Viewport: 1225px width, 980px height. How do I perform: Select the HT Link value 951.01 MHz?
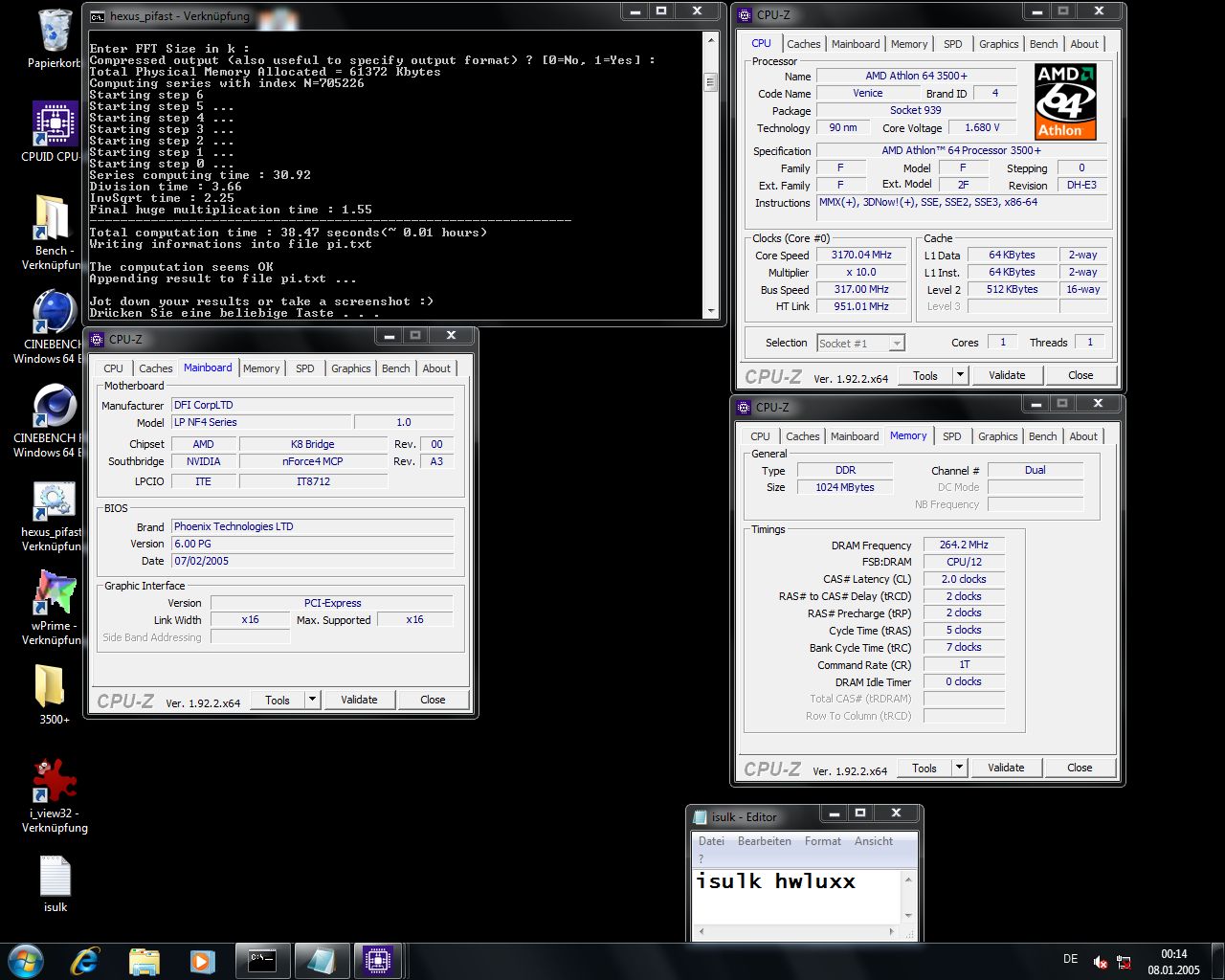pyautogui.click(x=861, y=306)
